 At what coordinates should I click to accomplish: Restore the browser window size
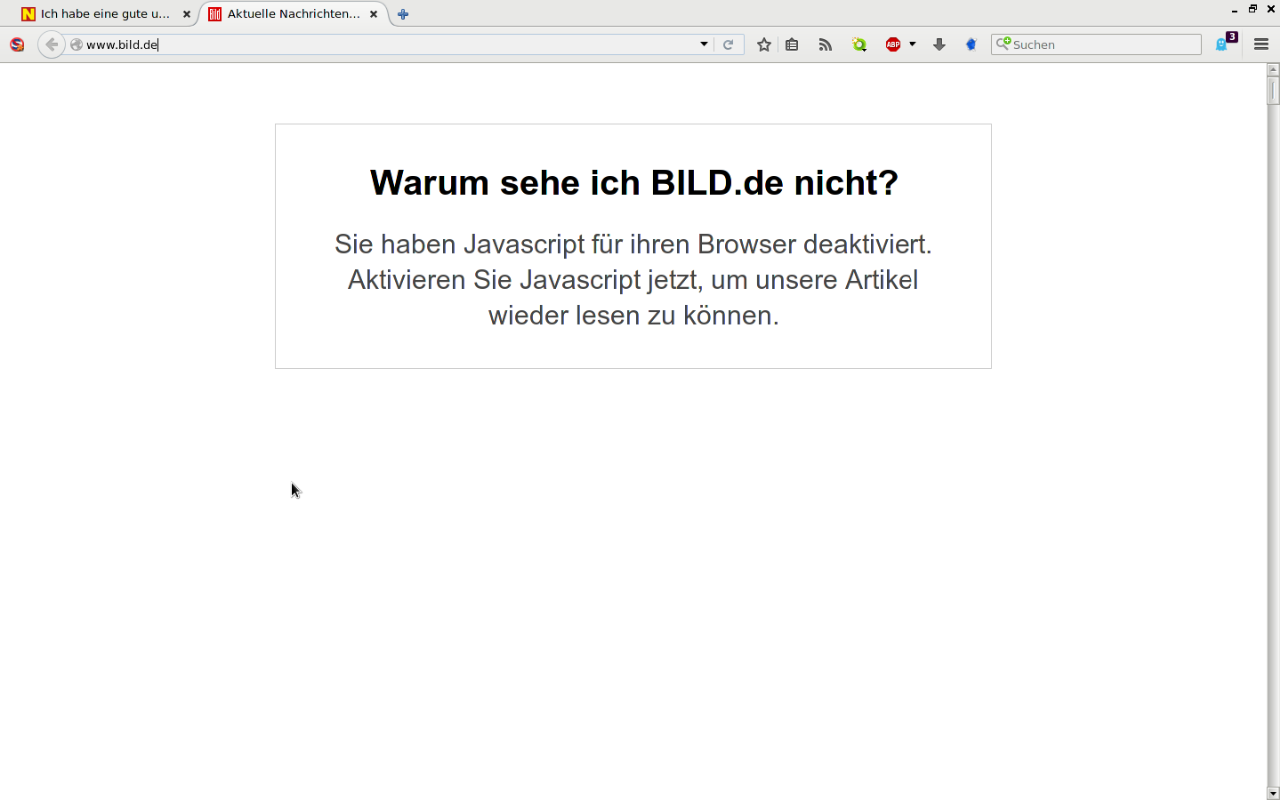point(1252,9)
